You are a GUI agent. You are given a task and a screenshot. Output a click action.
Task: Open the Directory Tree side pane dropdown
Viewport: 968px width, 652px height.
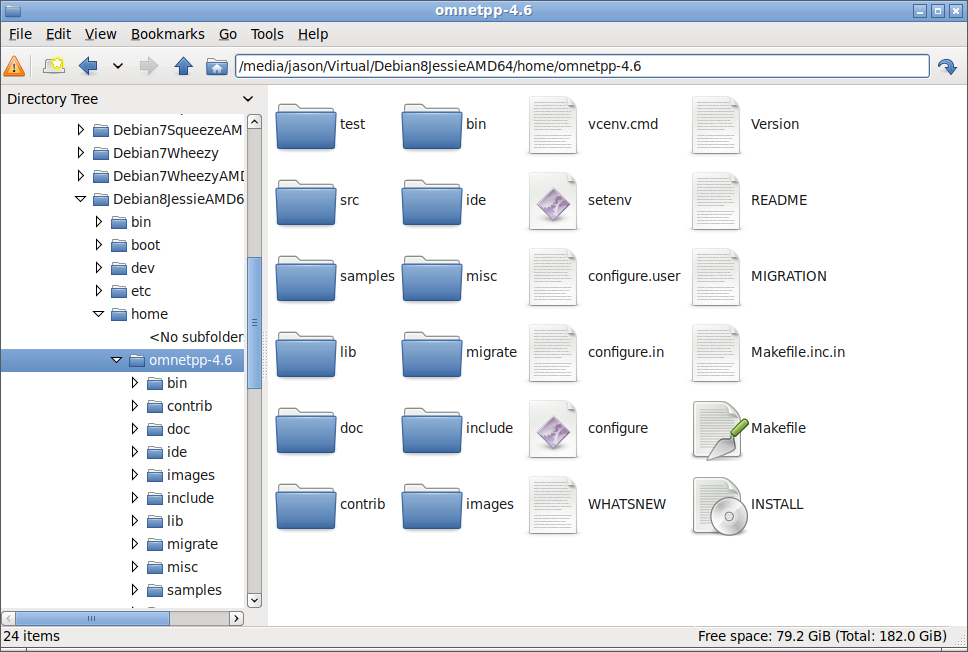[248, 99]
